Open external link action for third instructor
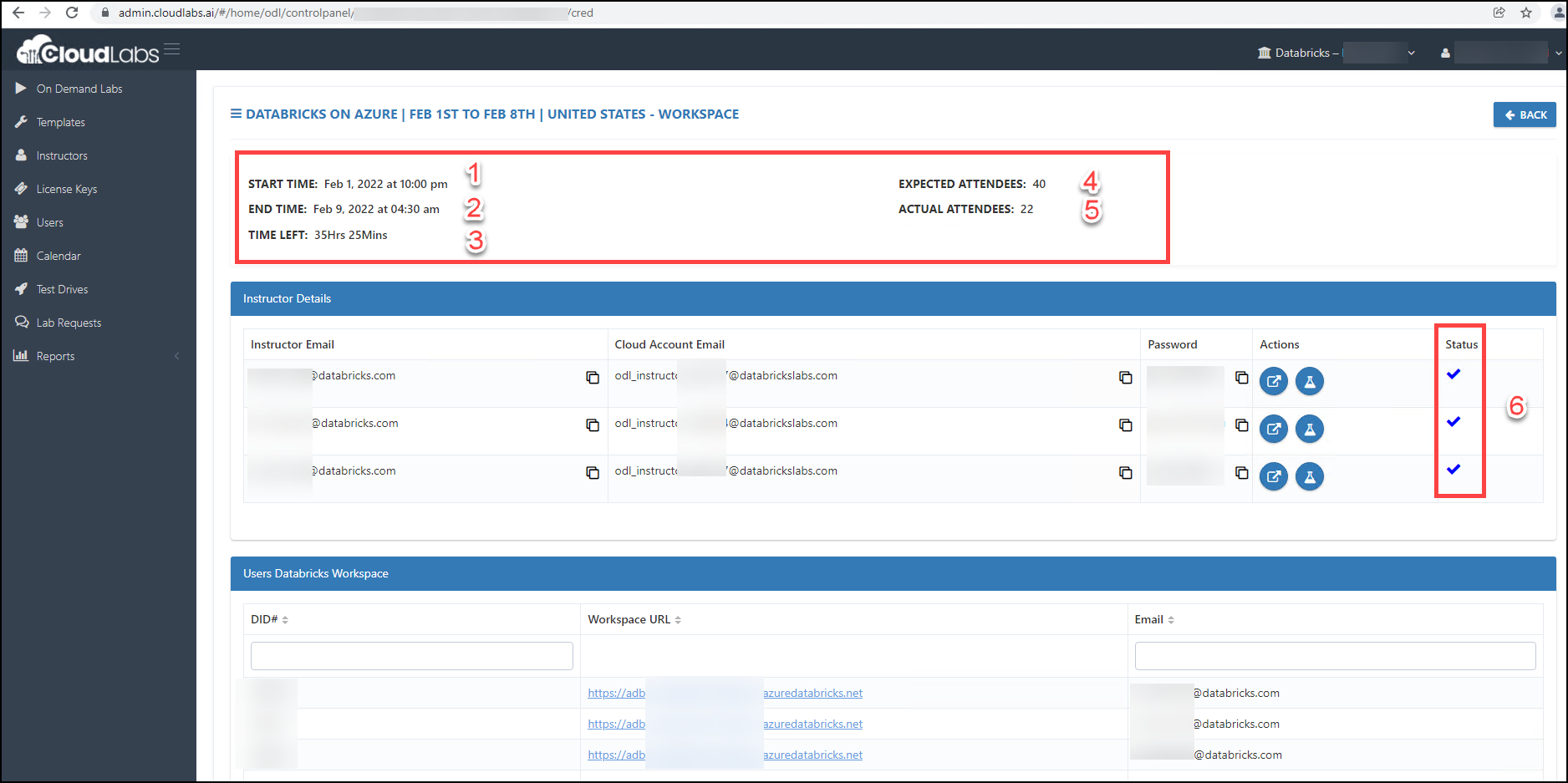Screen dimensions: 1568x783 (x=1274, y=476)
